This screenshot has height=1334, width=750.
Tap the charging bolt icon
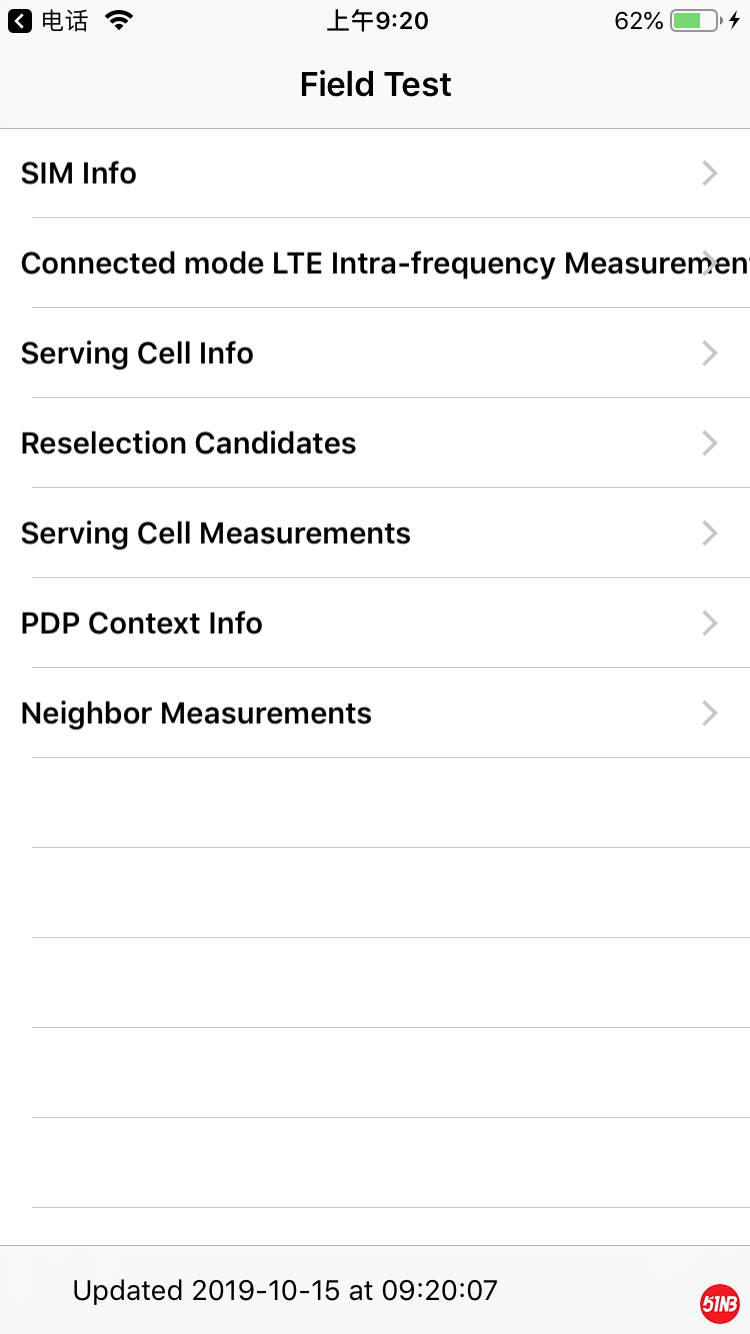pos(735,21)
